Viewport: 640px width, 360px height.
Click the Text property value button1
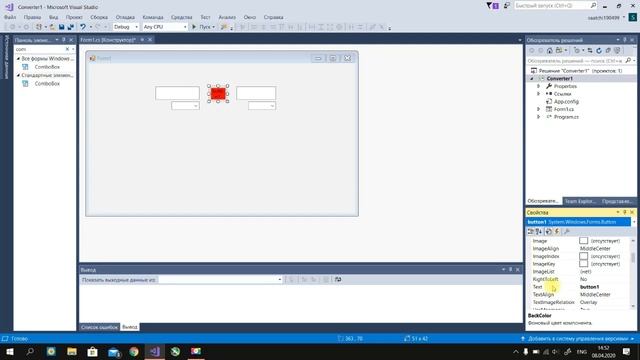click(x=589, y=287)
